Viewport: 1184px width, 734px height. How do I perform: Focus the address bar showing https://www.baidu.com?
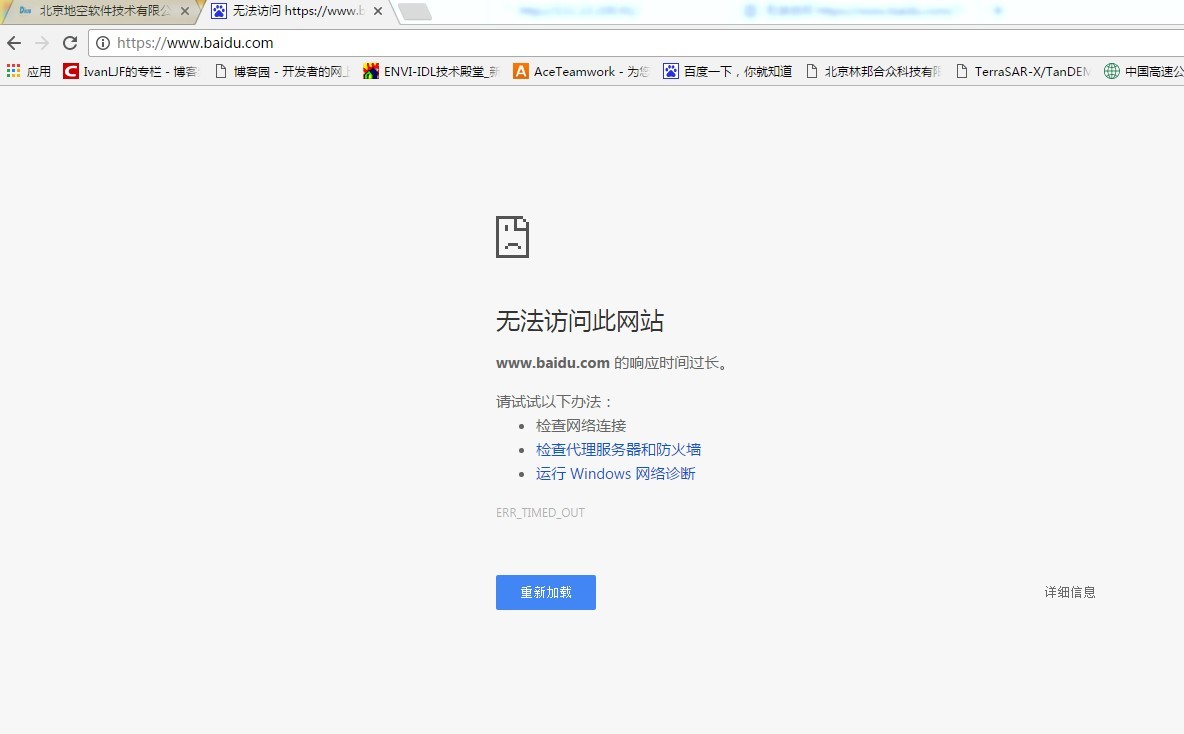tap(636, 43)
